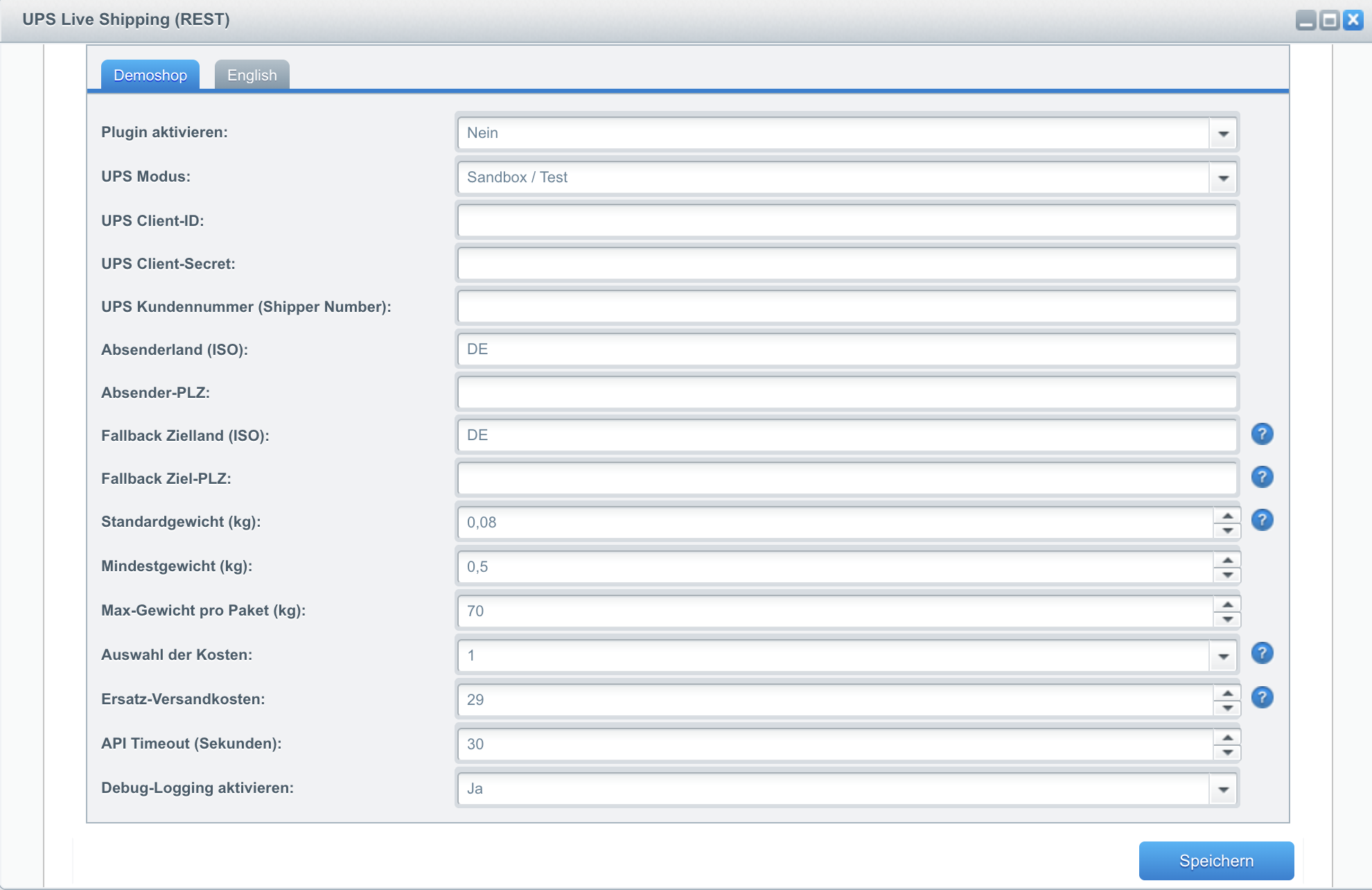Image resolution: width=1372 pixels, height=890 pixels.
Task: Change UPS Modus from Sandbox / Test
Action: click(1222, 177)
